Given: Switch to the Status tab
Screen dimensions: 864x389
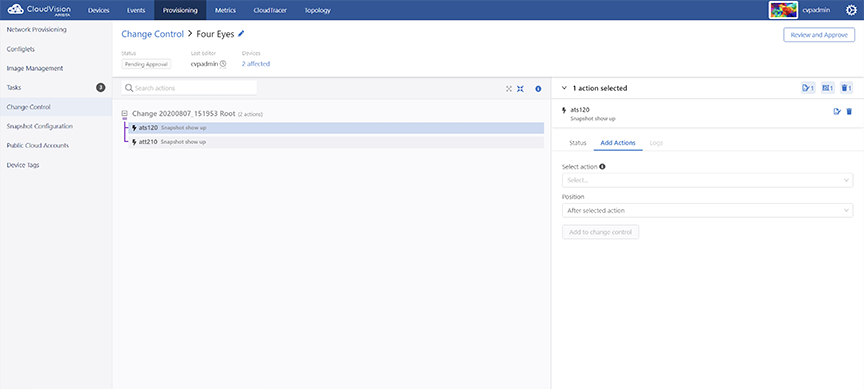Looking at the screenshot, I should [x=577, y=143].
